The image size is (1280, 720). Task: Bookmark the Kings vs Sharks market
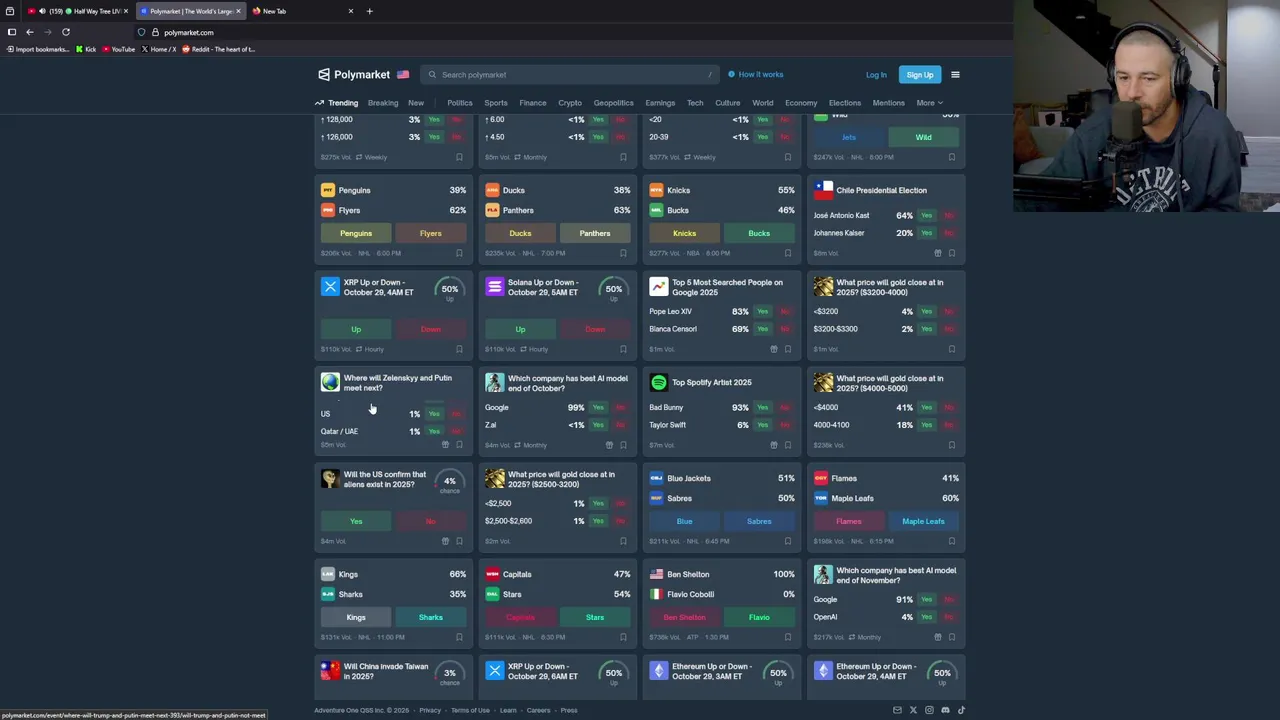tap(459, 637)
